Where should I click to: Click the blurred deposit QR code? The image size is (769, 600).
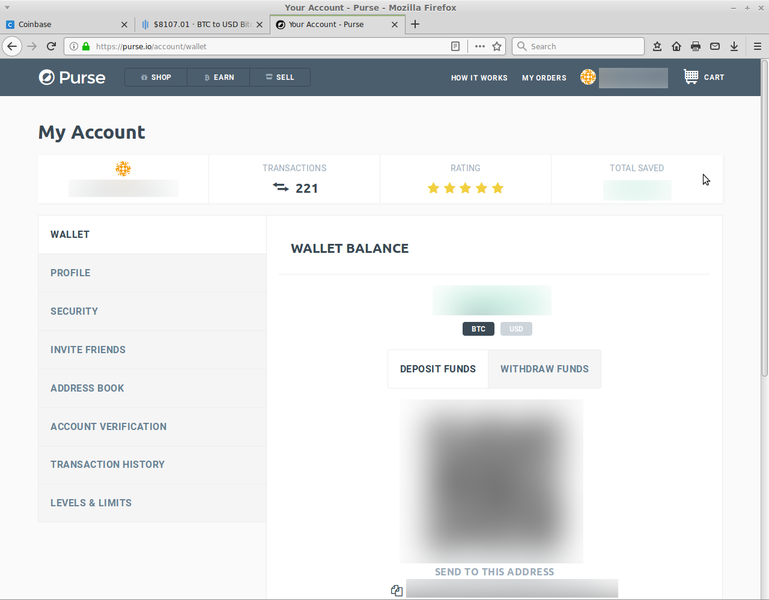pyautogui.click(x=491, y=481)
